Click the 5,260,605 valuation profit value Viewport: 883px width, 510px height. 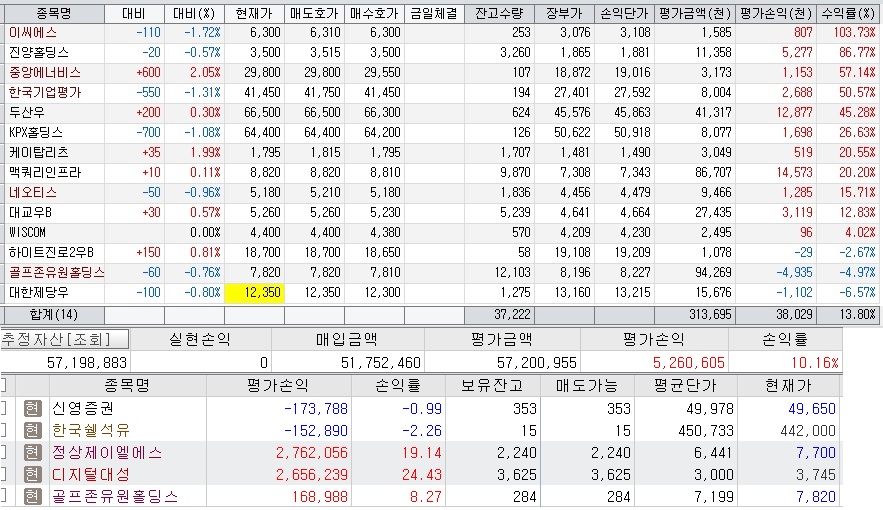(x=689, y=363)
